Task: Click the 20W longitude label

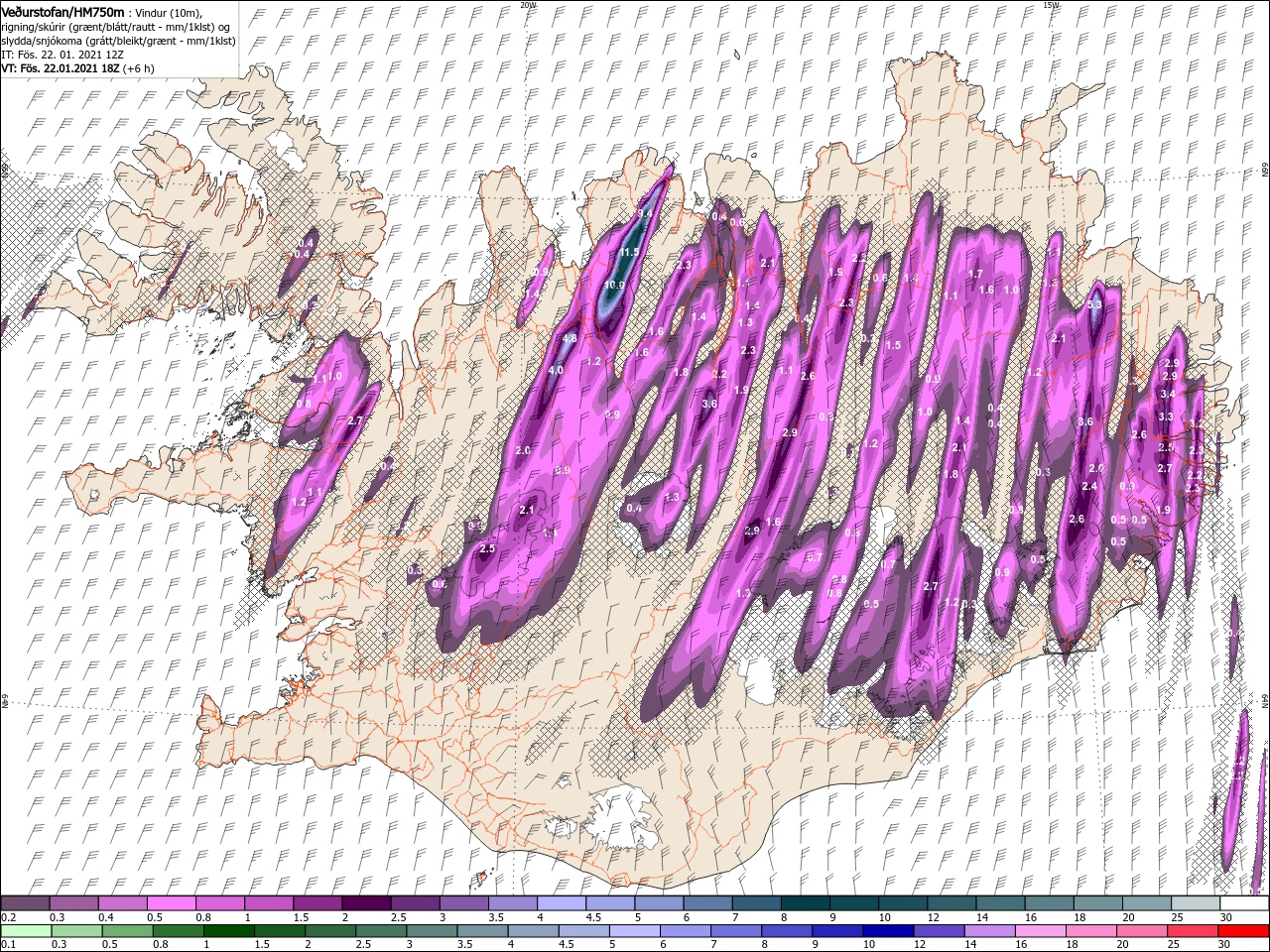Action: coord(528,4)
